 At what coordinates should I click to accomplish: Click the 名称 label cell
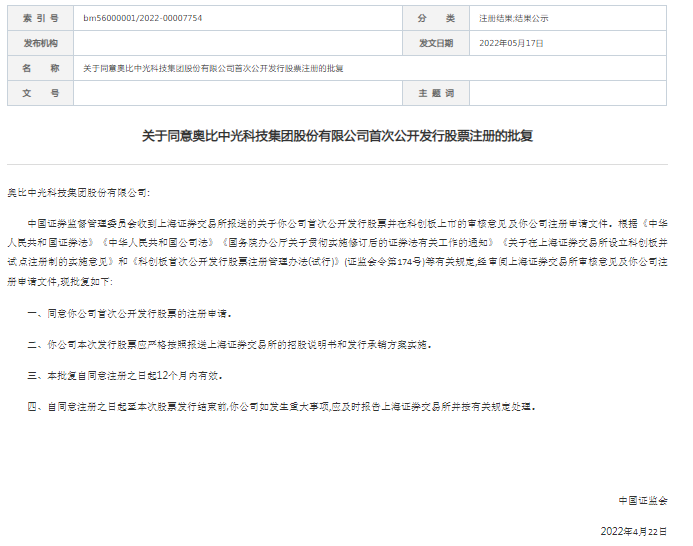(x=41, y=68)
